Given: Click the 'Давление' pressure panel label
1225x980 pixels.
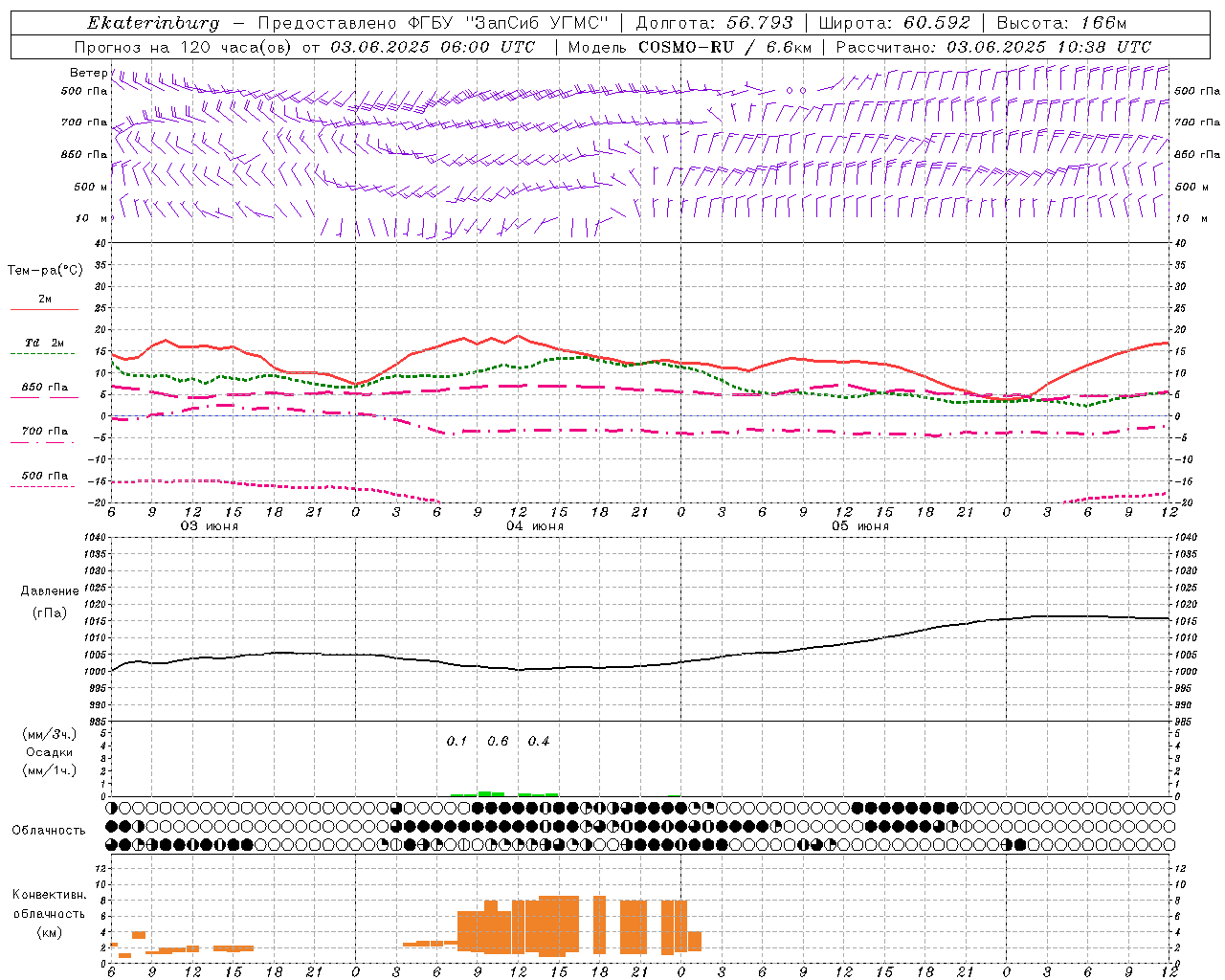Looking at the screenshot, I should pyautogui.click(x=50, y=591).
